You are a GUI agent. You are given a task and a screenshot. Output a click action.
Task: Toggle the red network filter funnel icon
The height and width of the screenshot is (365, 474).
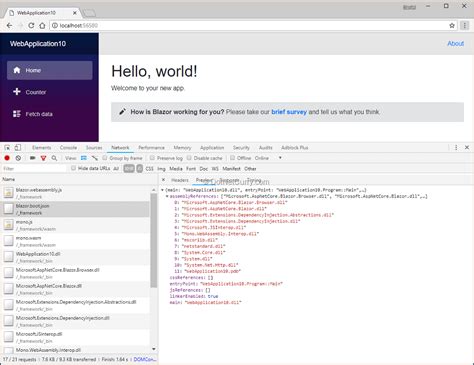(43, 158)
